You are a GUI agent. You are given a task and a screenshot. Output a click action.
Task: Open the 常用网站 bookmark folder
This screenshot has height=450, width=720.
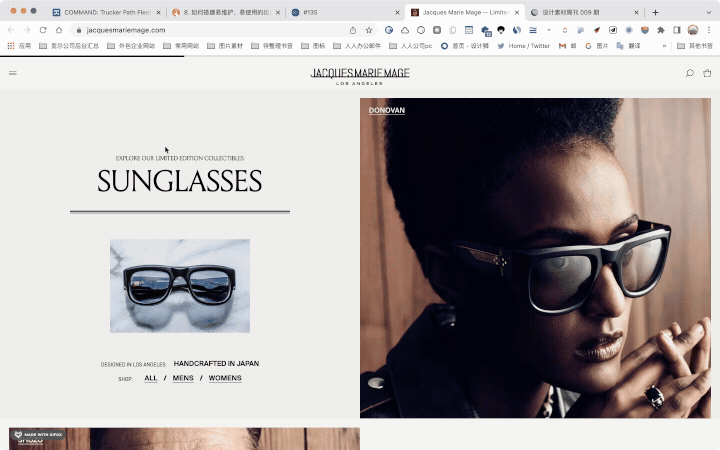click(x=181, y=46)
